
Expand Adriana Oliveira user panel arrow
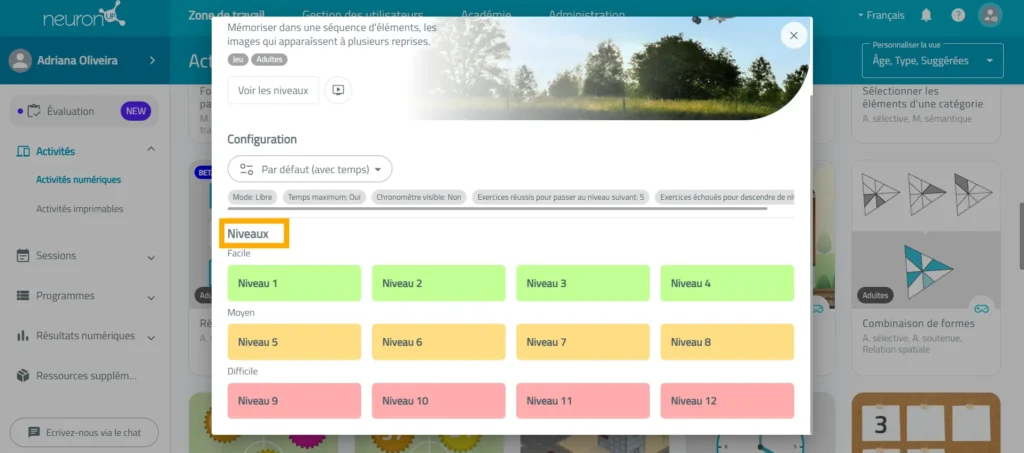(x=152, y=61)
